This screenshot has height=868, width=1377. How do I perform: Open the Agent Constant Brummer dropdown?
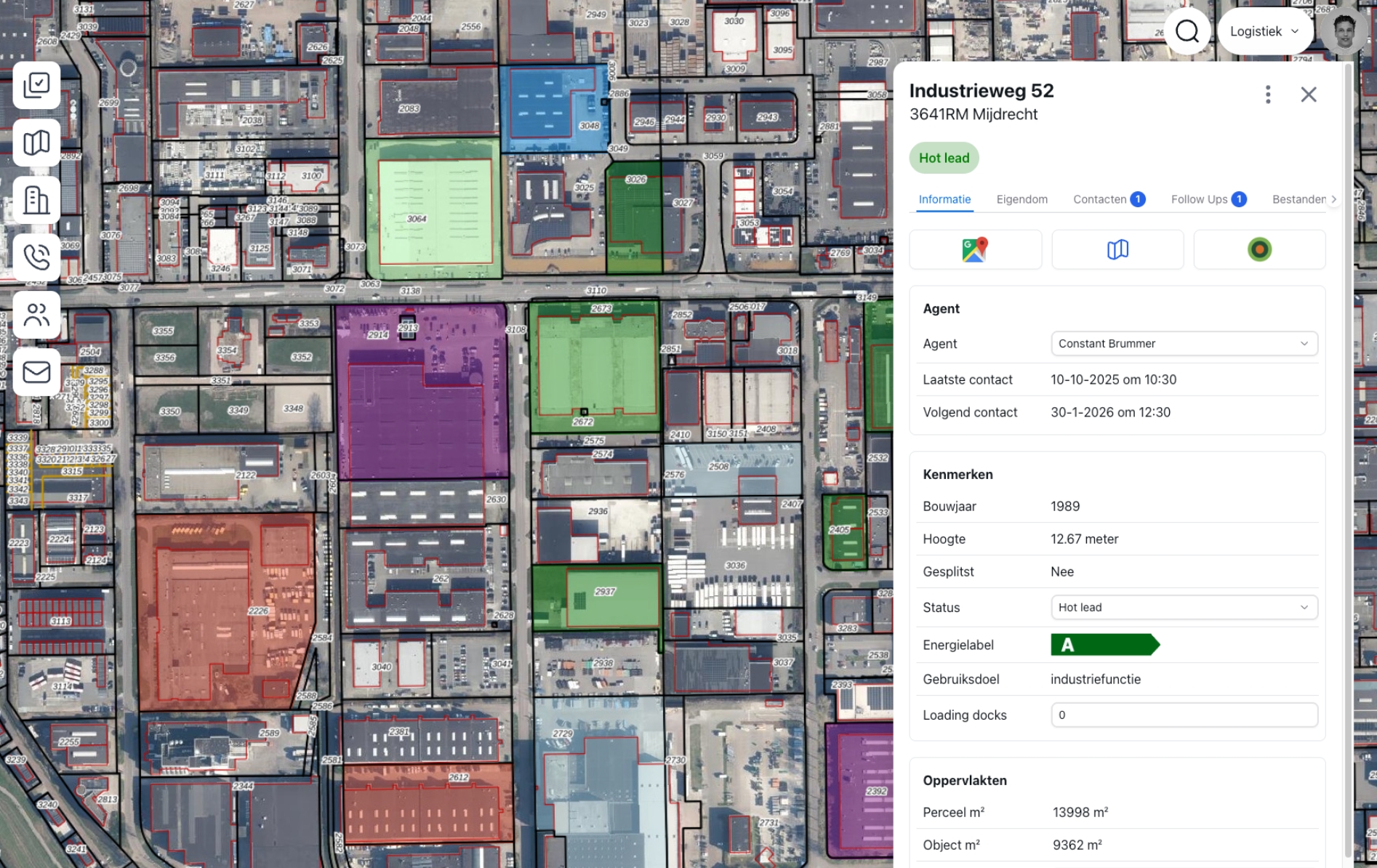[x=1184, y=343]
